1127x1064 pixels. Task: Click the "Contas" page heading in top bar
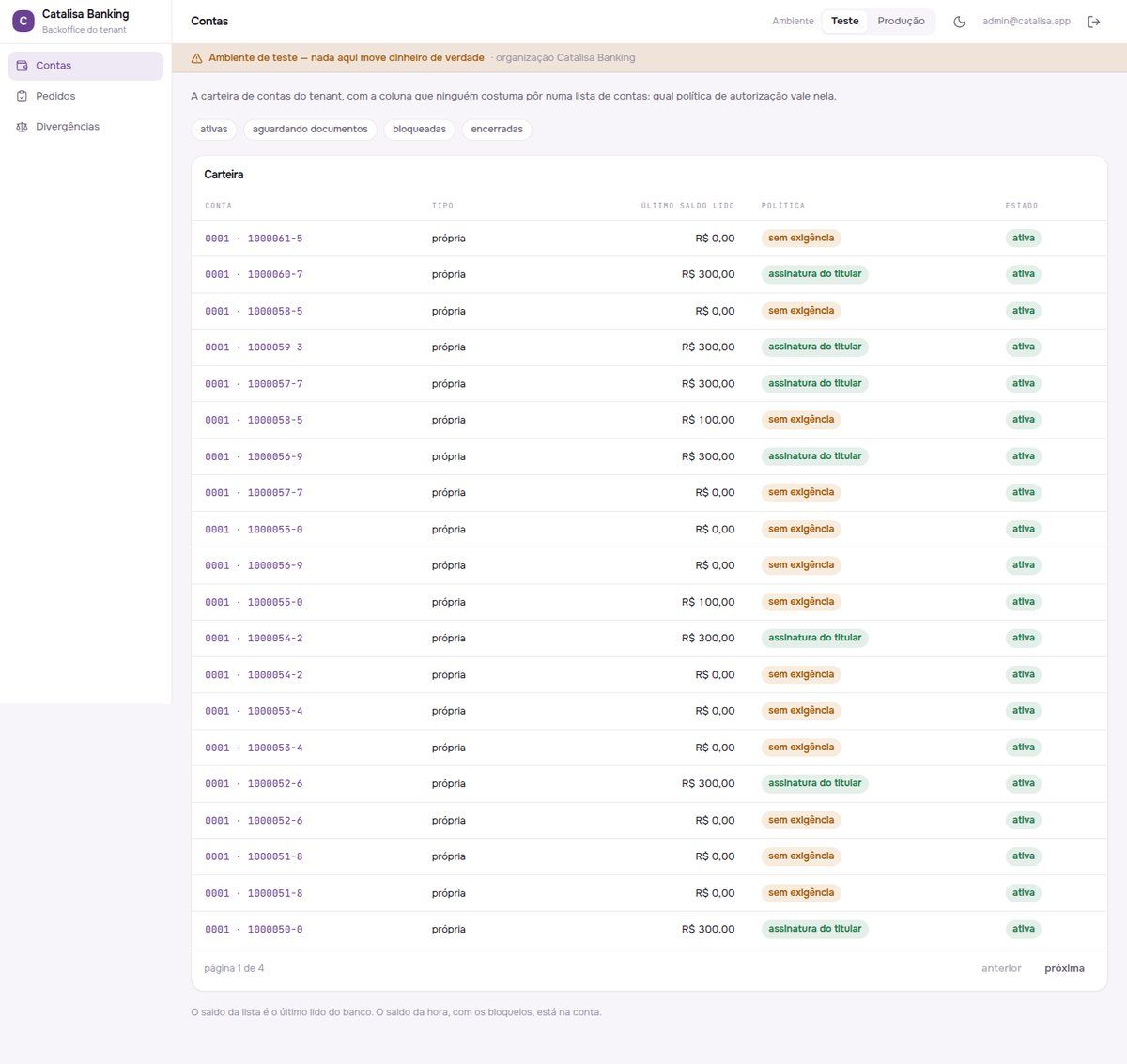209,21
